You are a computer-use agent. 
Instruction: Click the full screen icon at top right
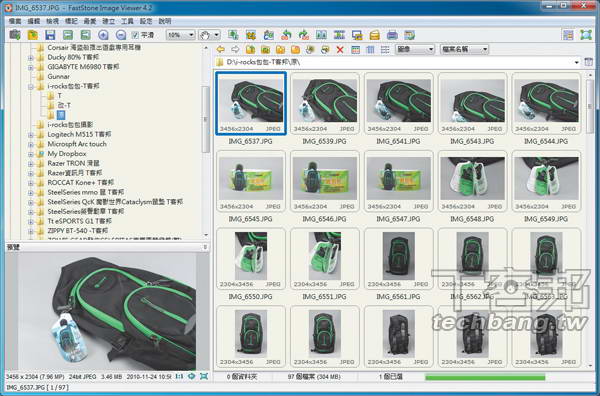click(x=586, y=35)
